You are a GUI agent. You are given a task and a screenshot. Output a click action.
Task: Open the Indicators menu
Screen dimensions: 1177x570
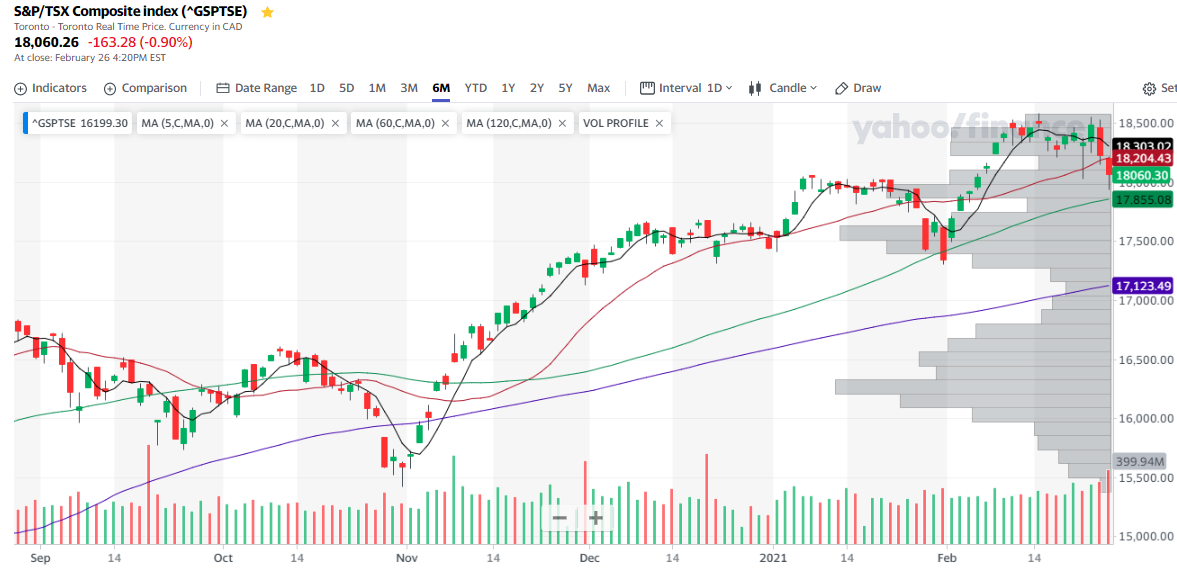tap(50, 88)
